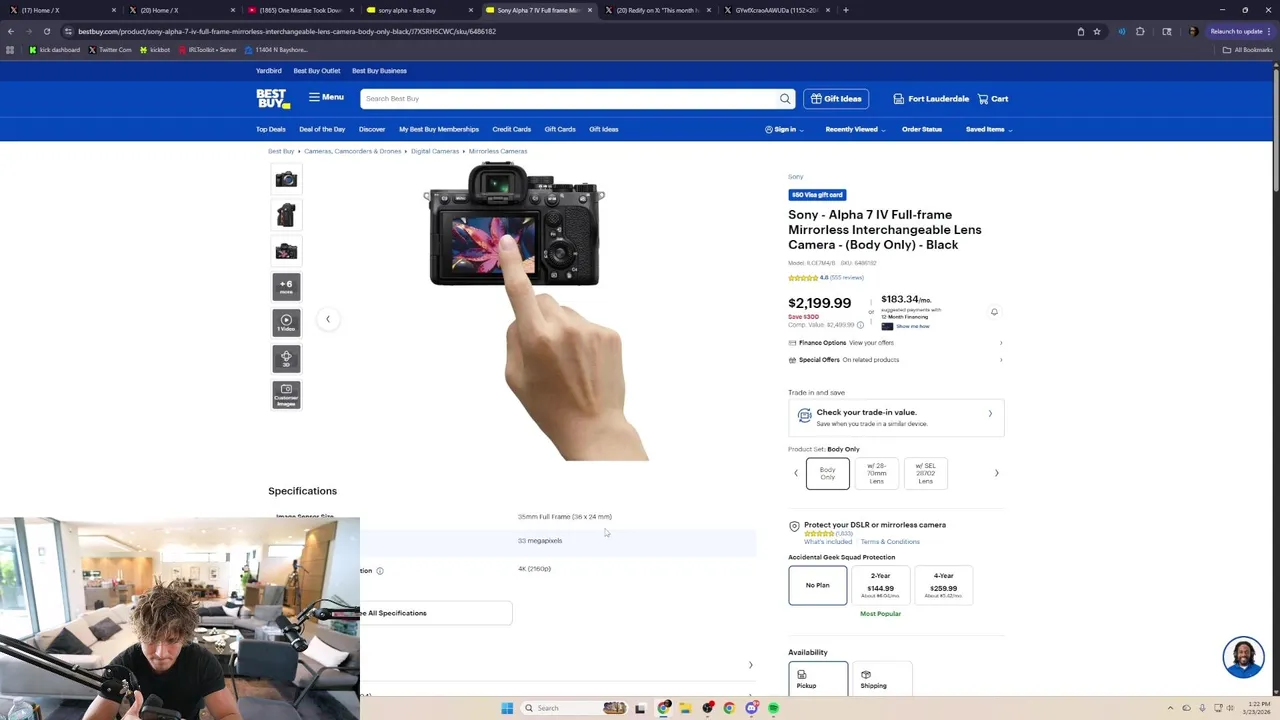Open the Windows Start button
The width and height of the screenshot is (1280, 720).
[507, 708]
